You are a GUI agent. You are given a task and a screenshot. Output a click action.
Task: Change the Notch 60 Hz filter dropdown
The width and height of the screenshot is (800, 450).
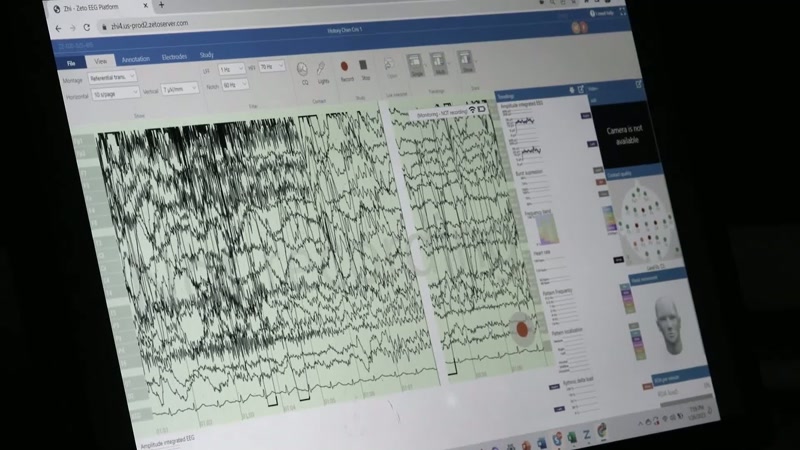(235, 85)
